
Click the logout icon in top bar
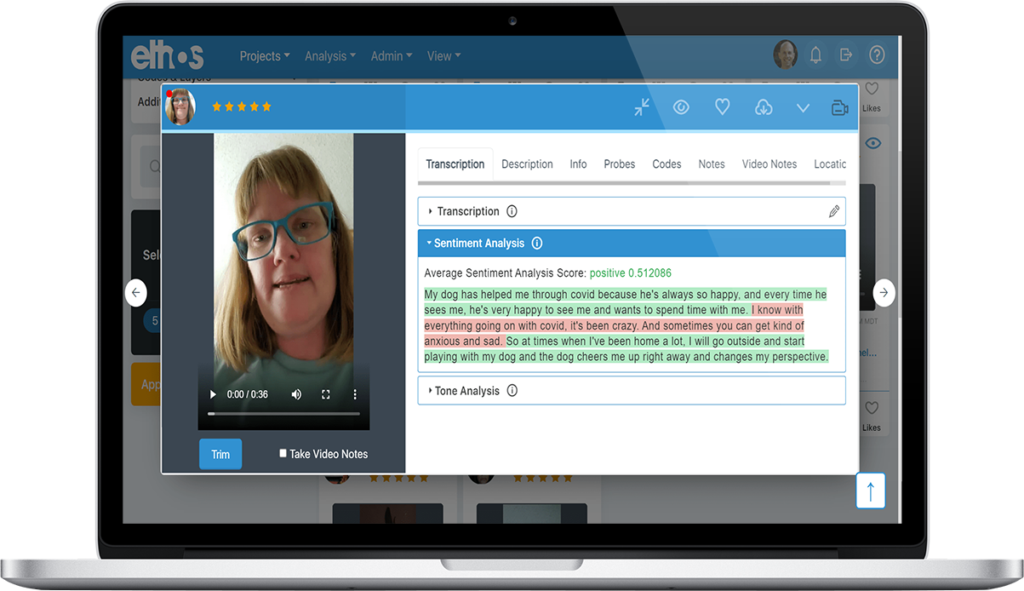846,55
